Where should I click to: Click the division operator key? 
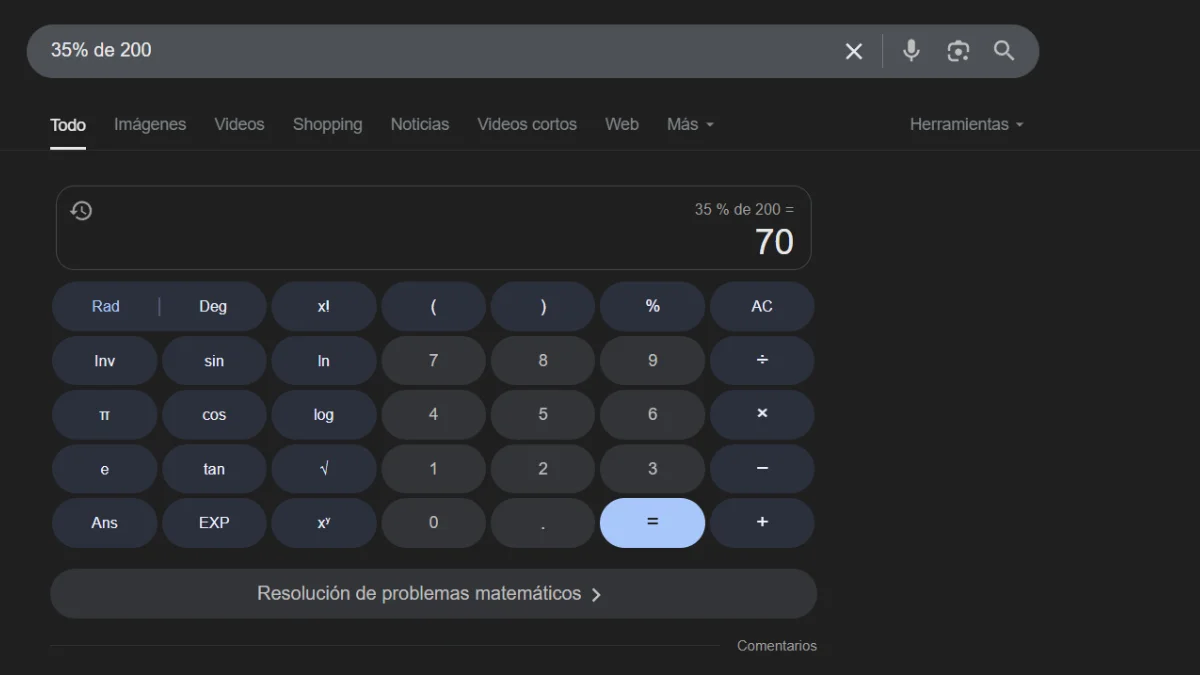tap(762, 361)
